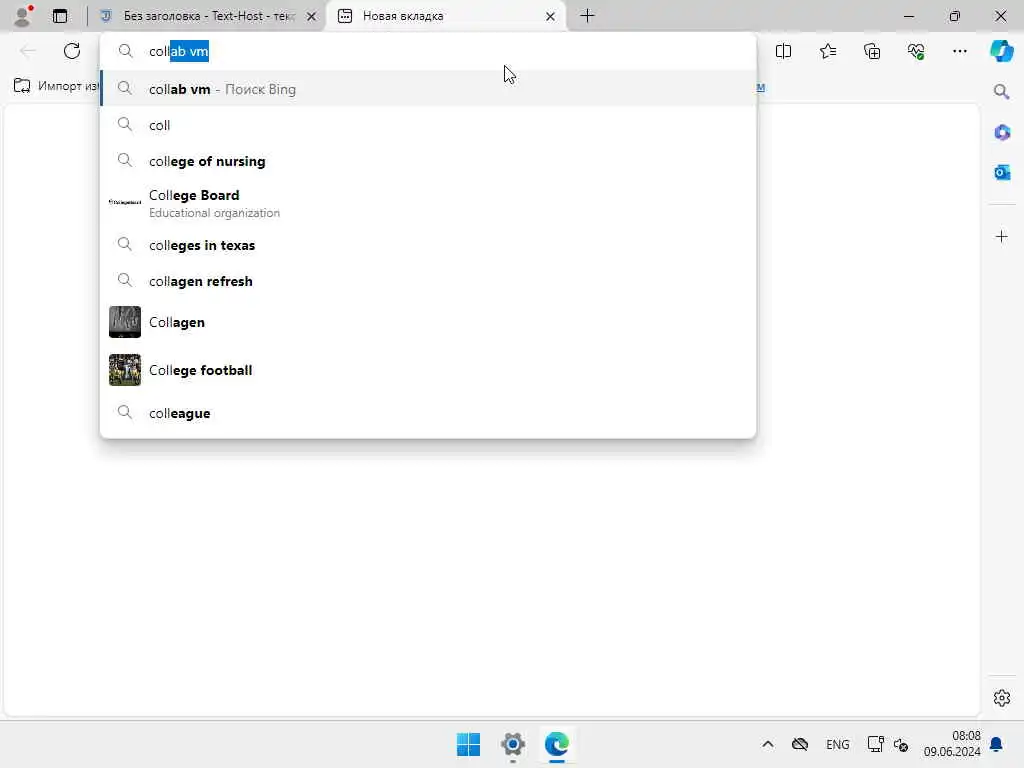This screenshot has height=768, width=1024.
Task: Open split screen icon in toolbar
Action: (x=783, y=51)
